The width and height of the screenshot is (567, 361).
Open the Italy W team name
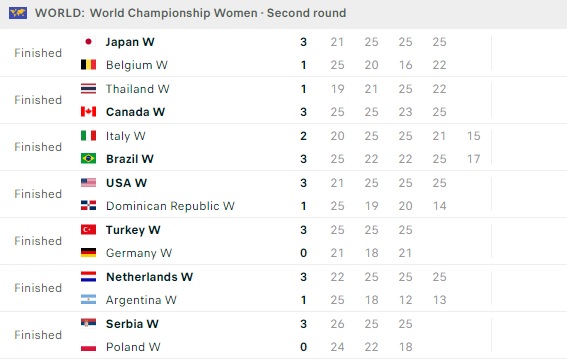click(x=125, y=136)
